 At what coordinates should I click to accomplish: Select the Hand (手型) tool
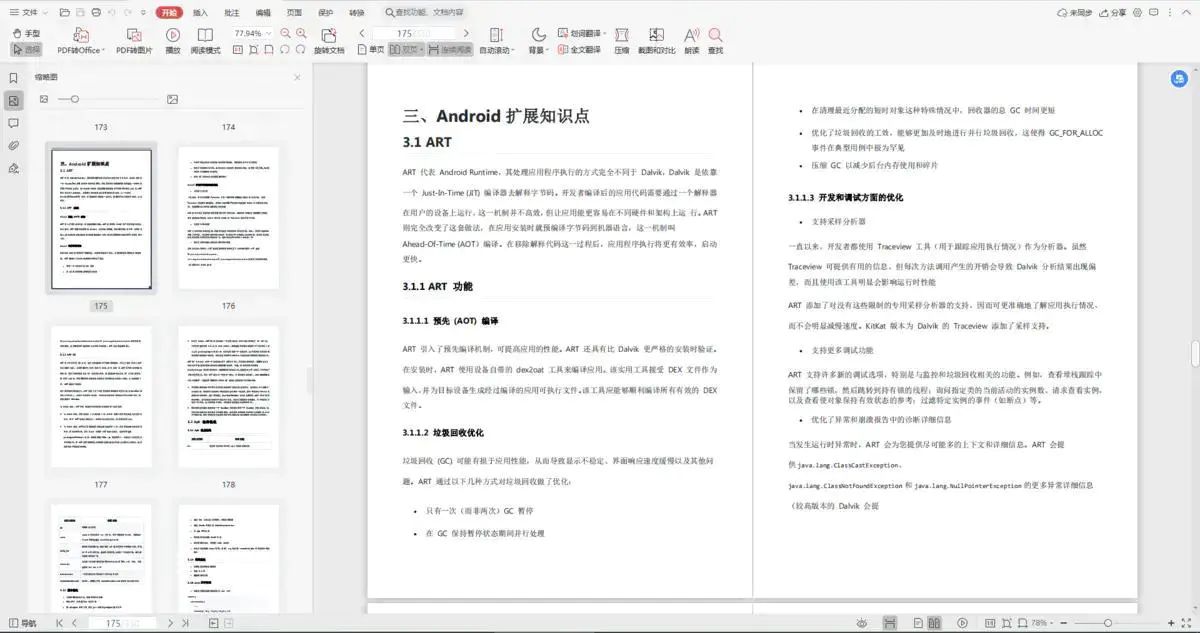[27, 33]
